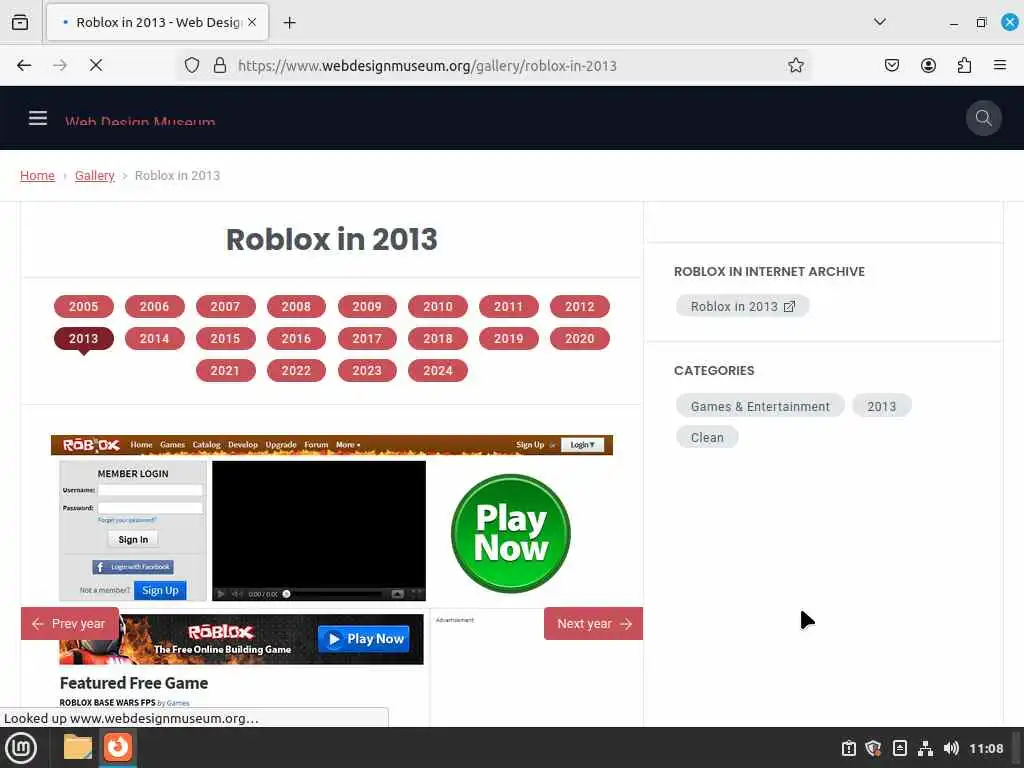The width and height of the screenshot is (1024, 768).
Task: Bookmark this page with the star
Action: click(795, 65)
